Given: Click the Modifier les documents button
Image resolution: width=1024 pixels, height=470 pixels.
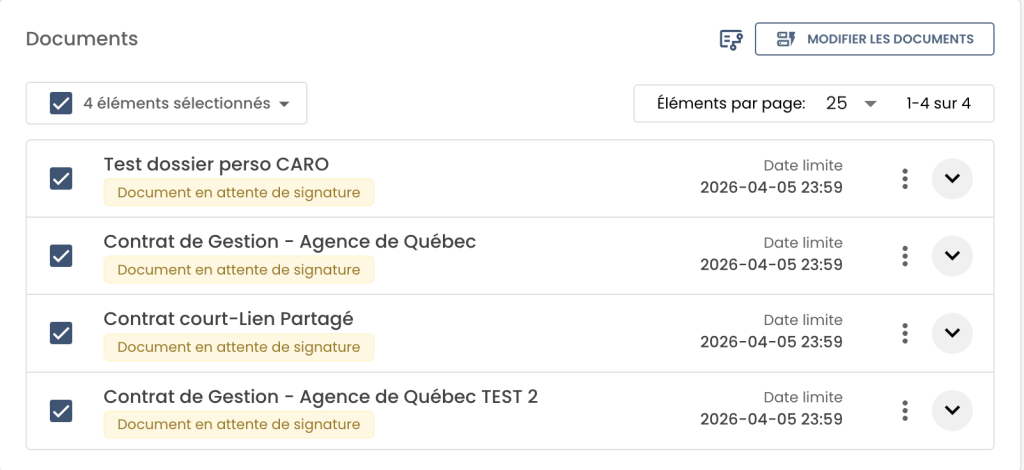Looking at the screenshot, I should pyautogui.click(x=874, y=39).
